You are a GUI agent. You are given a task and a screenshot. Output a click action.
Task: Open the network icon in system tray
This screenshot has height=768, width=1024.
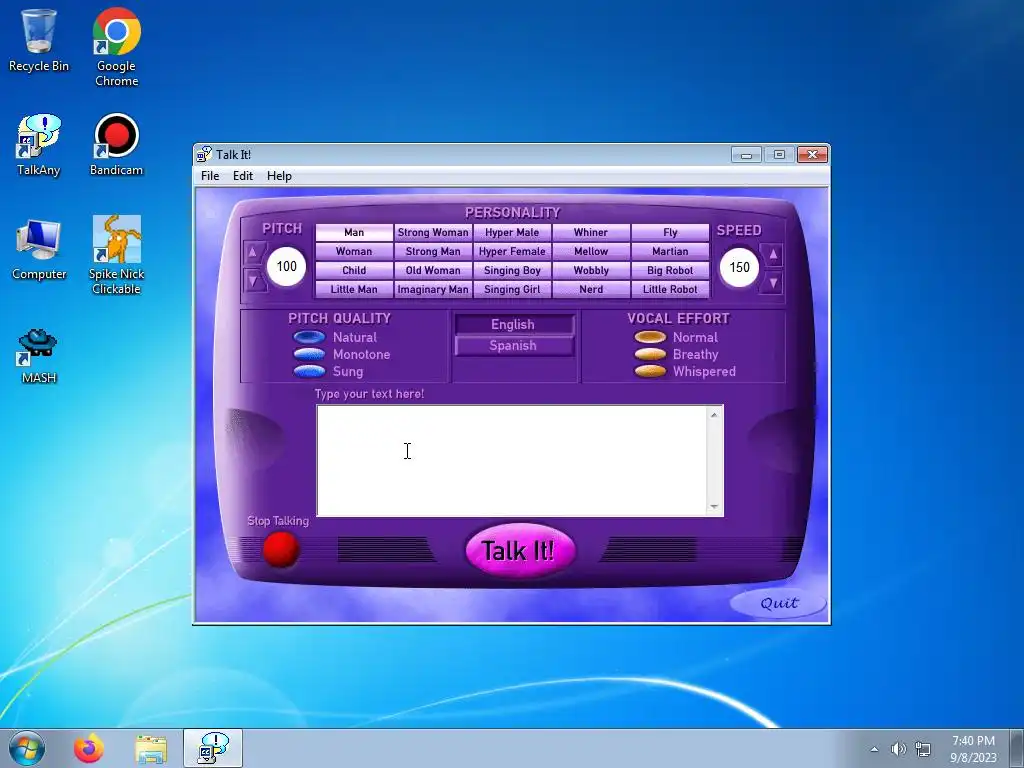coord(923,749)
